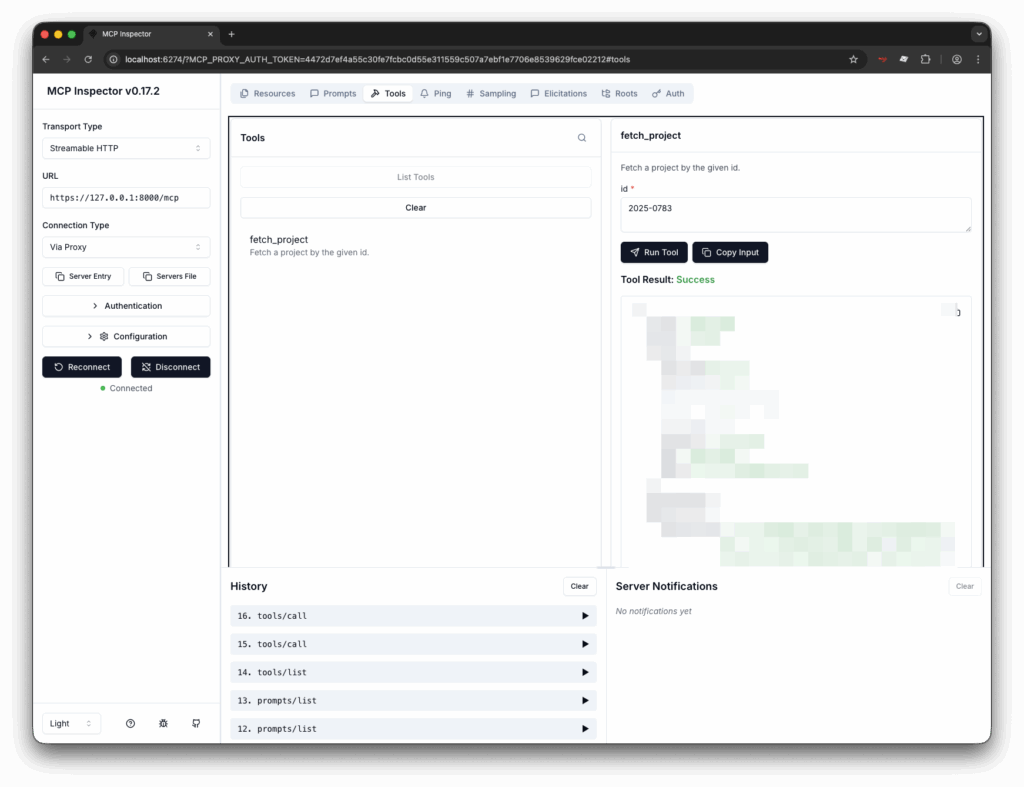Disconnect from the server

tap(170, 367)
